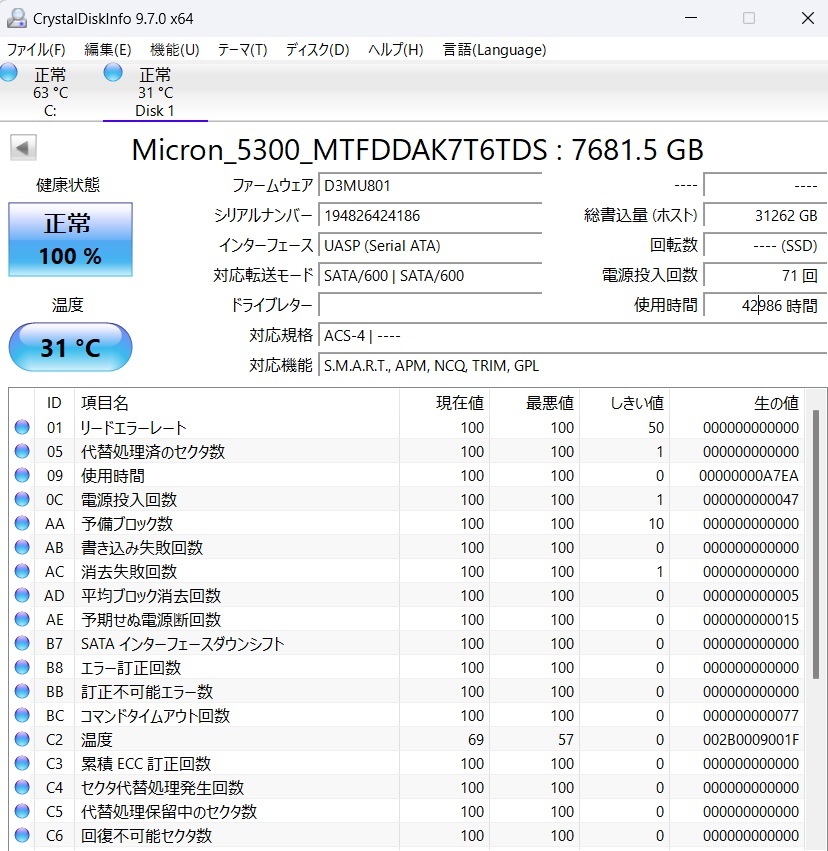Click status dot for ID C6 回復不可能セクタ数
Viewport: 828px width, 851px height.
coord(22,835)
